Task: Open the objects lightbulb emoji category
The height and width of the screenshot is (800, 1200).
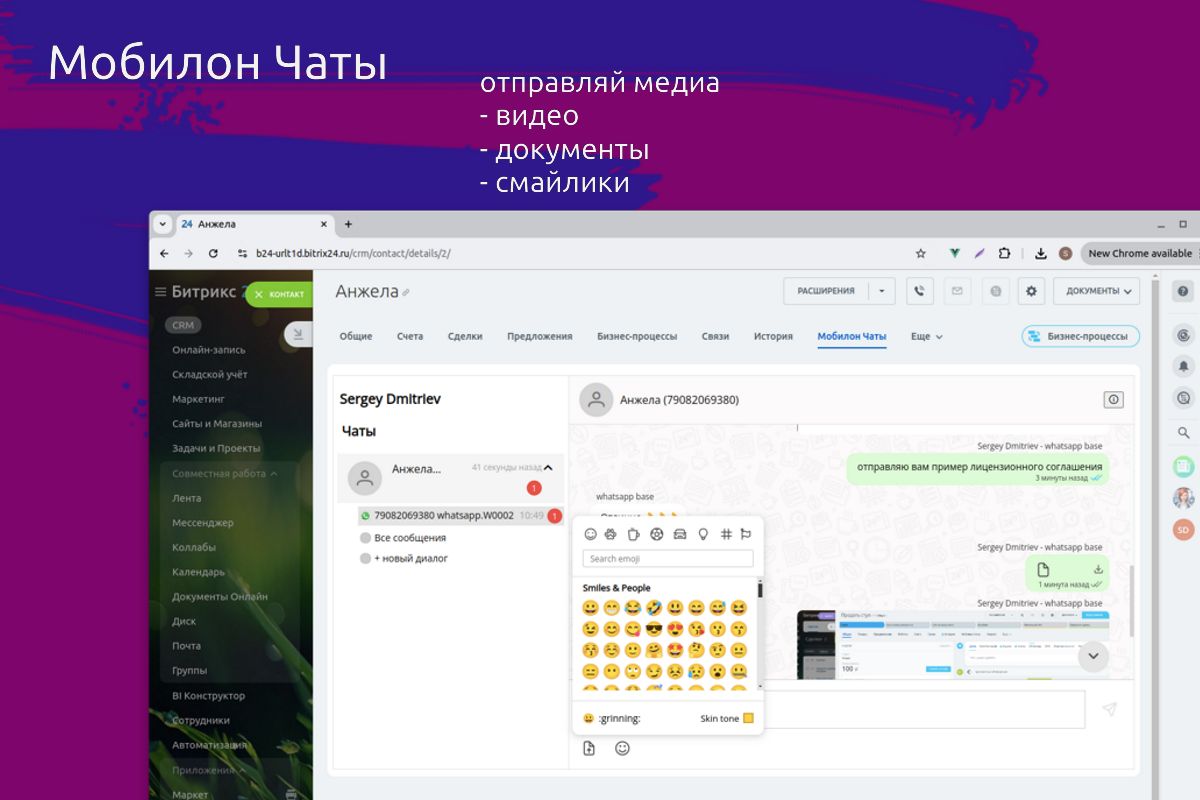Action: pyautogui.click(x=702, y=534)
